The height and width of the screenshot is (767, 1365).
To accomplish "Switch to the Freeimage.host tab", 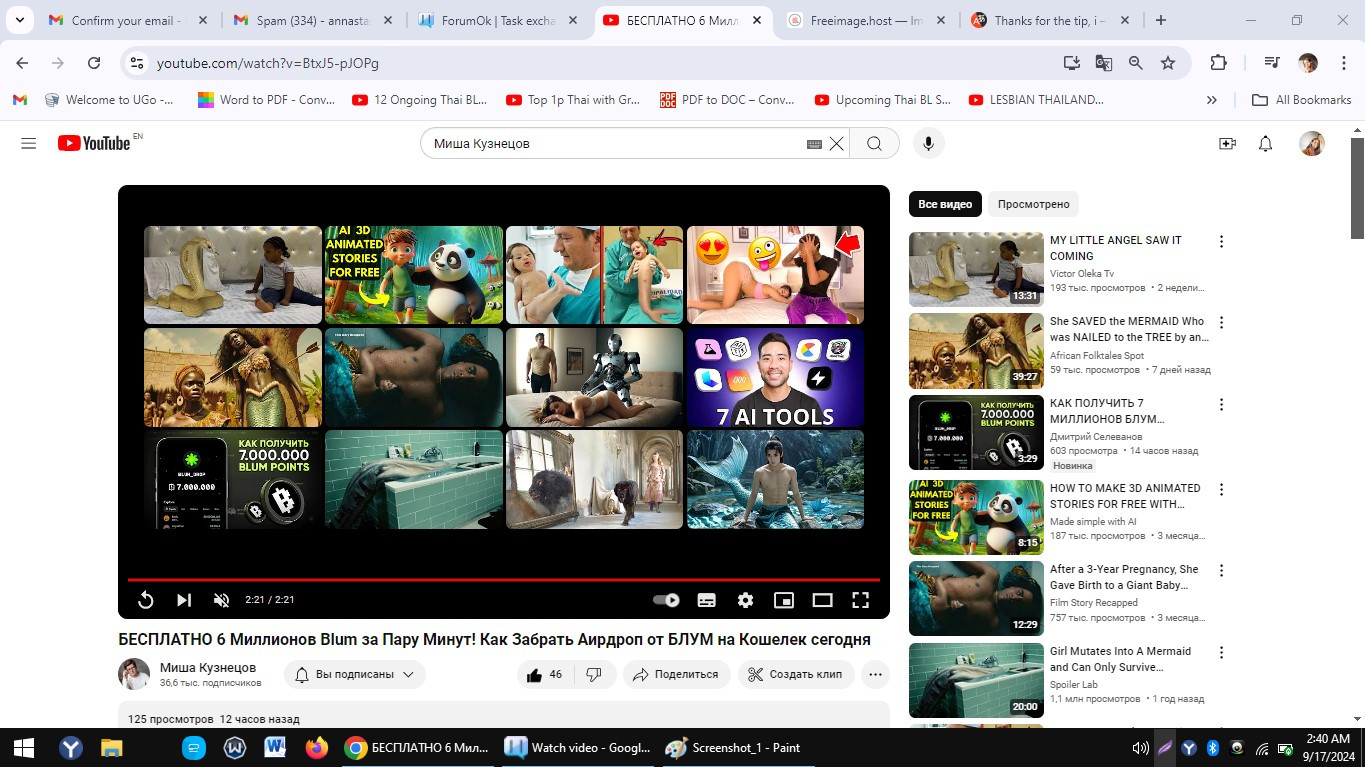I will pos(868,20).
